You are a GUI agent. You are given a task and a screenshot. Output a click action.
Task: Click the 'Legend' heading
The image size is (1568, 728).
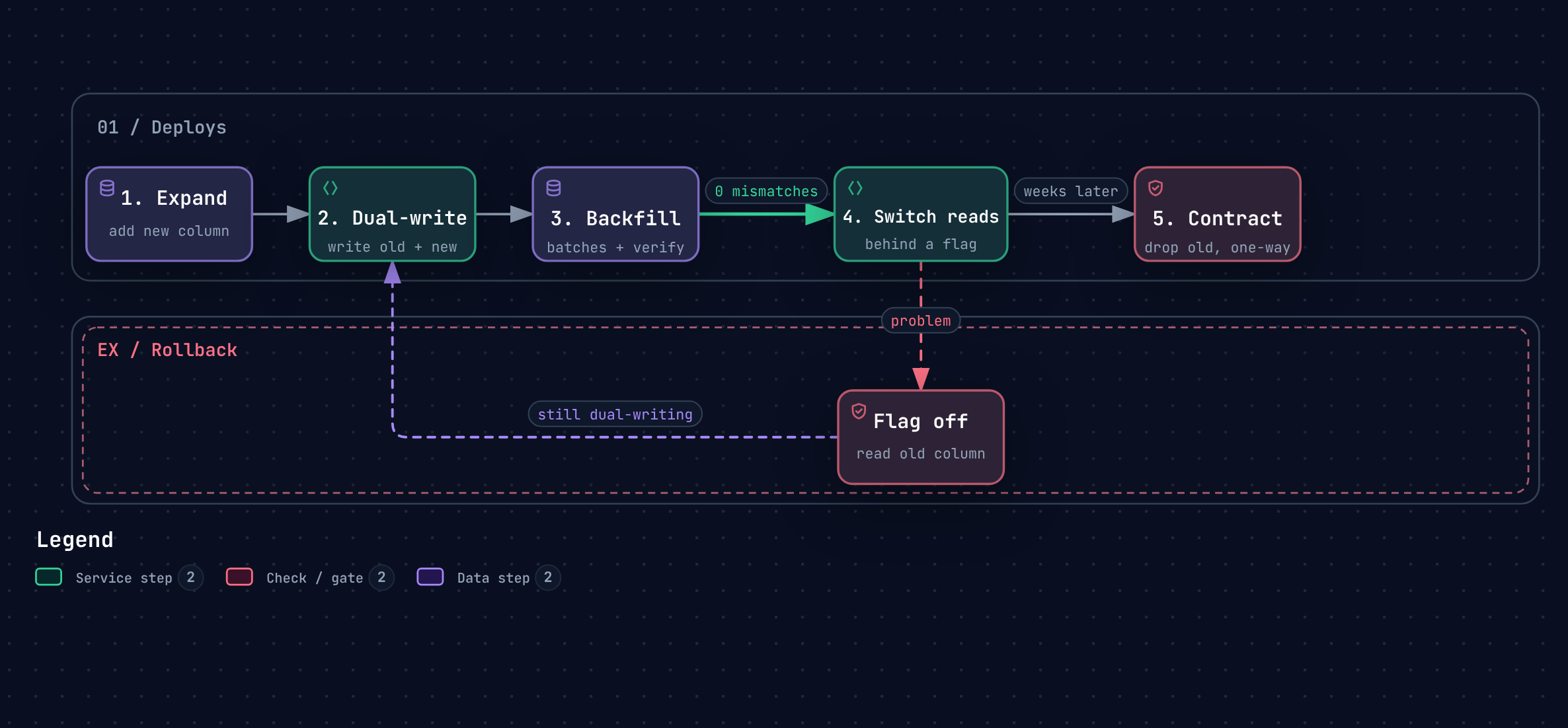point(75,540)
